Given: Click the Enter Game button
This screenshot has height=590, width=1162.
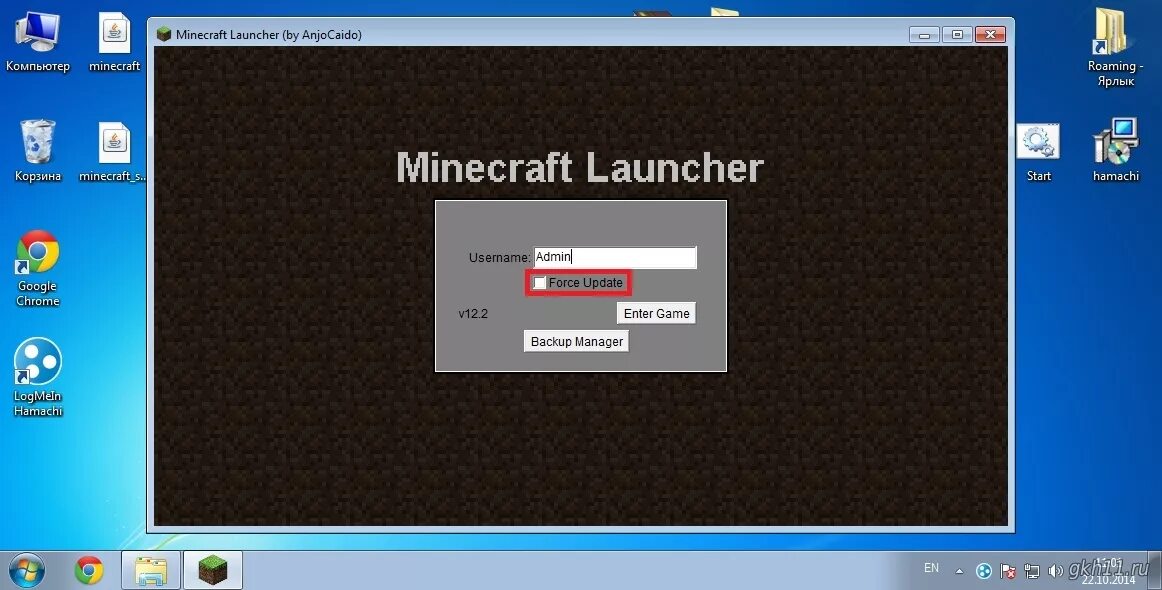Looking at the screenshot, I should 656,314.
